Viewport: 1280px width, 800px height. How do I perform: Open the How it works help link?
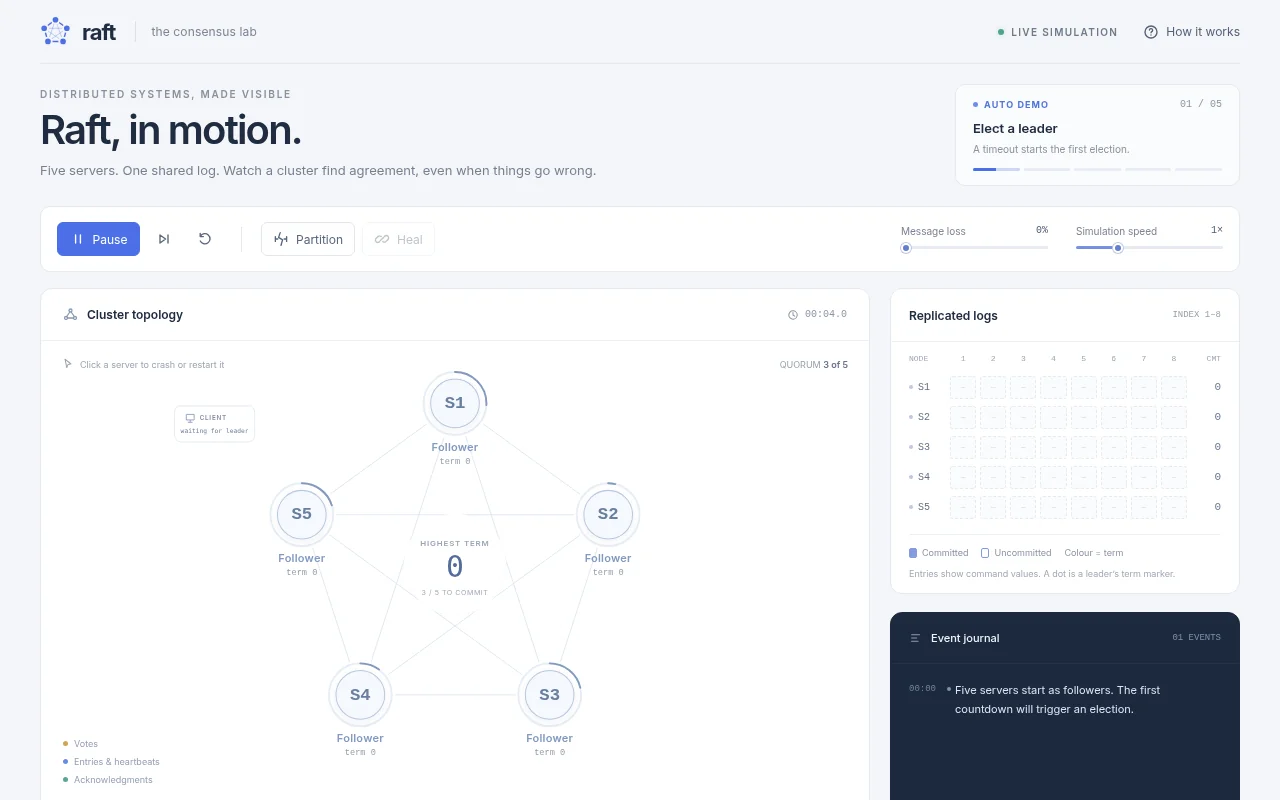point(1192,32)
